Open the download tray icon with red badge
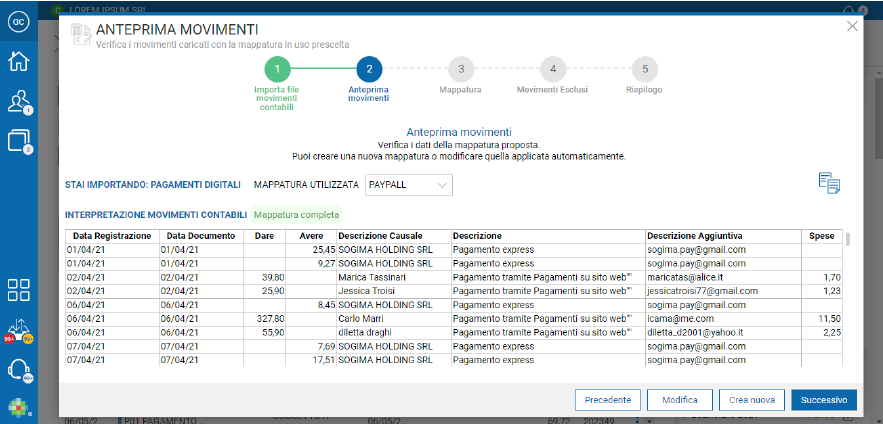Image resolution: width=883 pixels, height=424 pixels. [x=19, y=331]
